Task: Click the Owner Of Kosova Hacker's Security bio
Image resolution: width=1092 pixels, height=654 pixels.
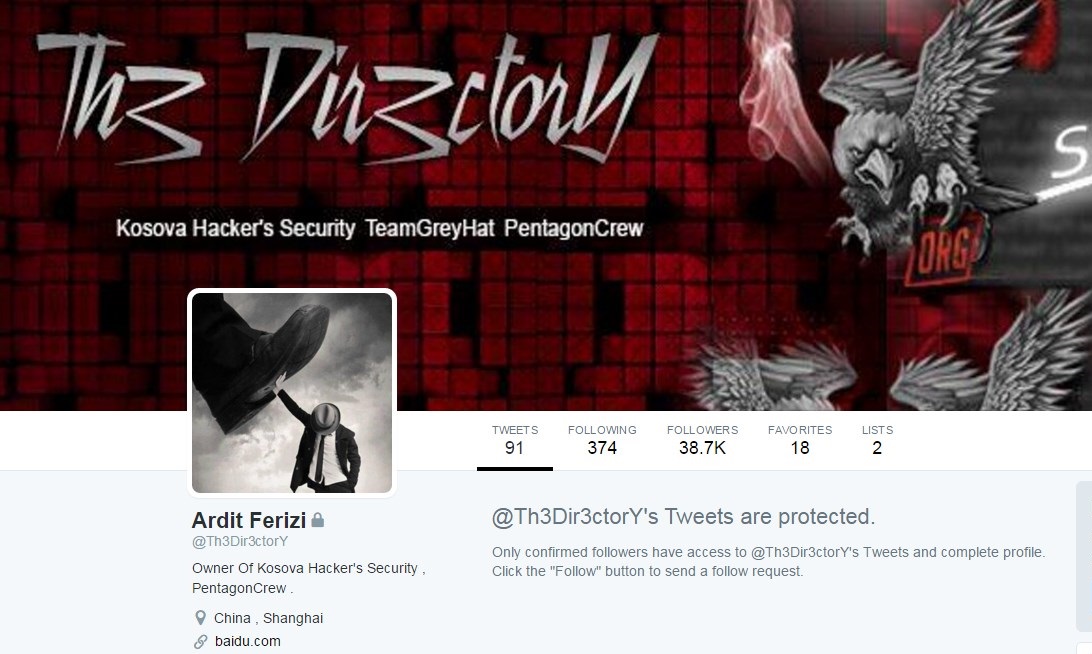Action: tap(309, 578)
